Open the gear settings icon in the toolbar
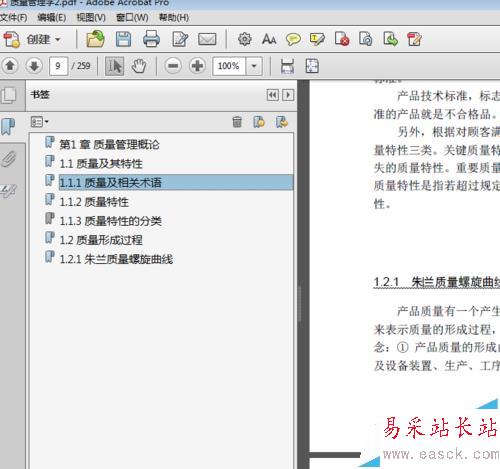The image size is (500, 469). pyautogui.click(x=244, y=39)
